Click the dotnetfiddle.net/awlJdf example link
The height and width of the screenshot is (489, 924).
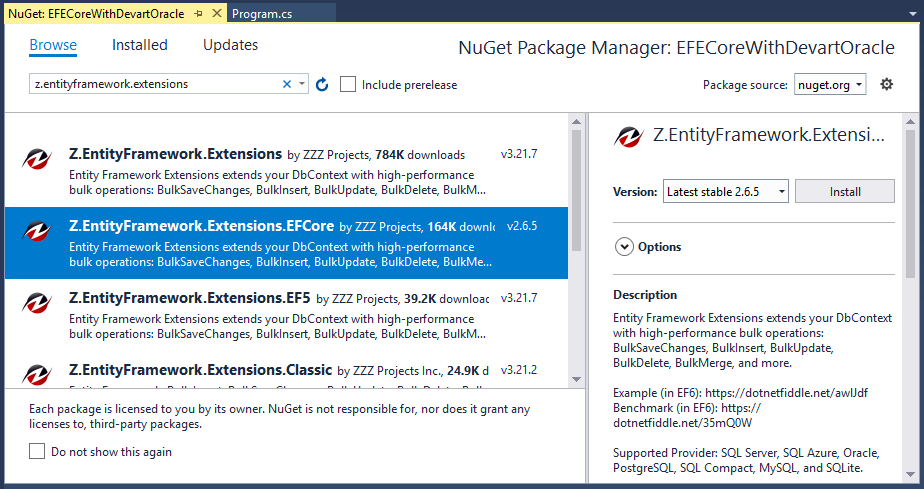tap(786, 393)
